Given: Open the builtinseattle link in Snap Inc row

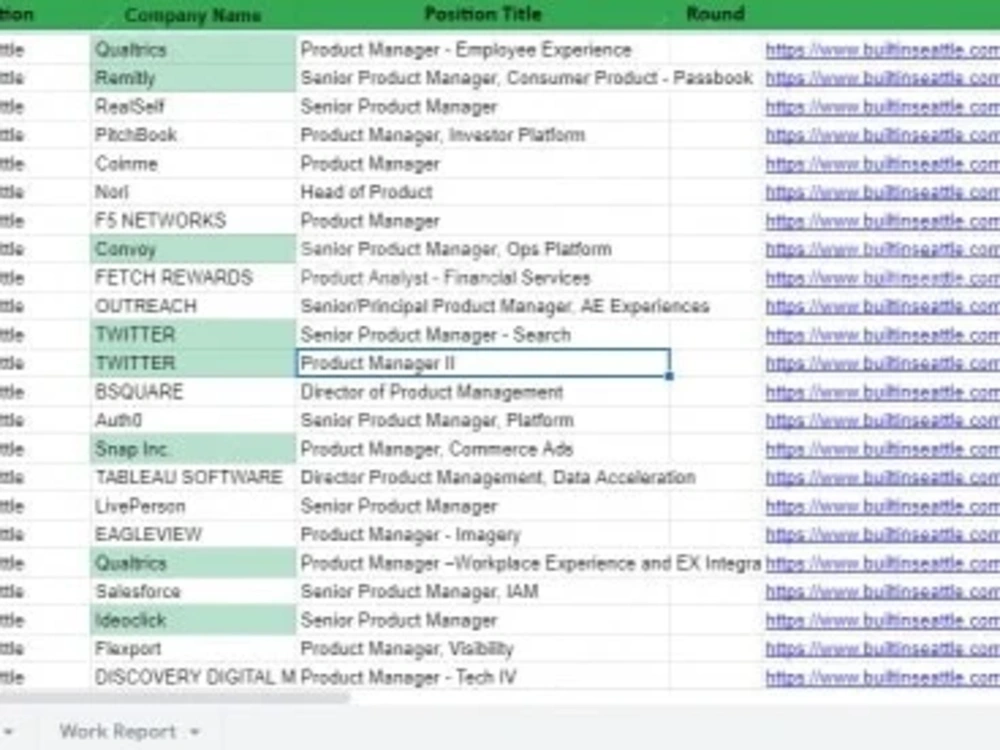Looking at the screenshot, I should pos(883,449).
